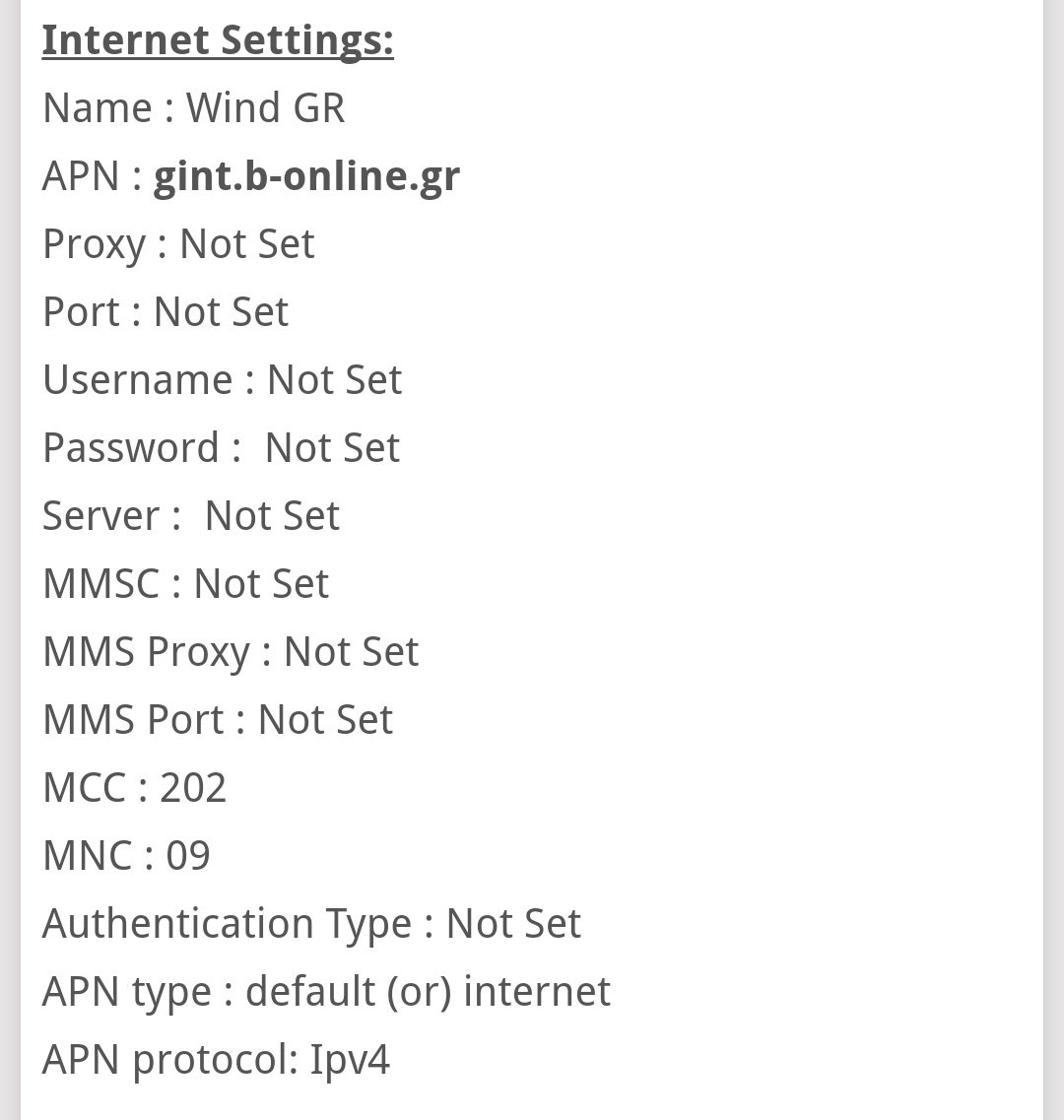1064x1120 pixels.
Task: Click the bold gint.b-online.gr APN value
Action: point(306,176)
